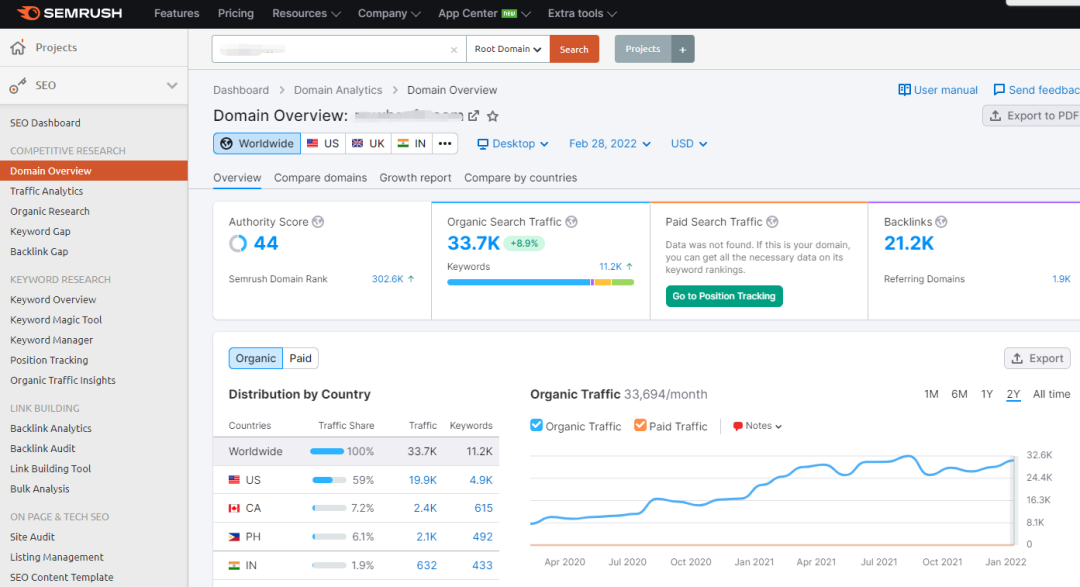Toggle the Paid Traffic checkbox

coord(640,426)
